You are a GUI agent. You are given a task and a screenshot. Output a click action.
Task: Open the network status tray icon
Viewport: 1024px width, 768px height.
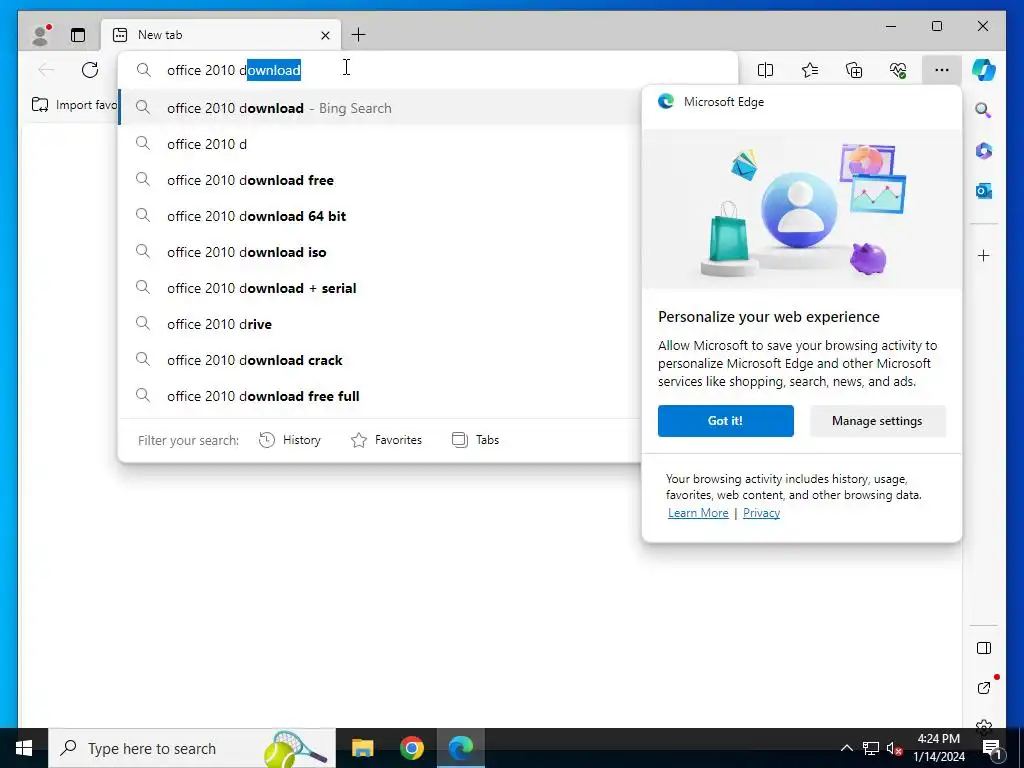[871, 748]
